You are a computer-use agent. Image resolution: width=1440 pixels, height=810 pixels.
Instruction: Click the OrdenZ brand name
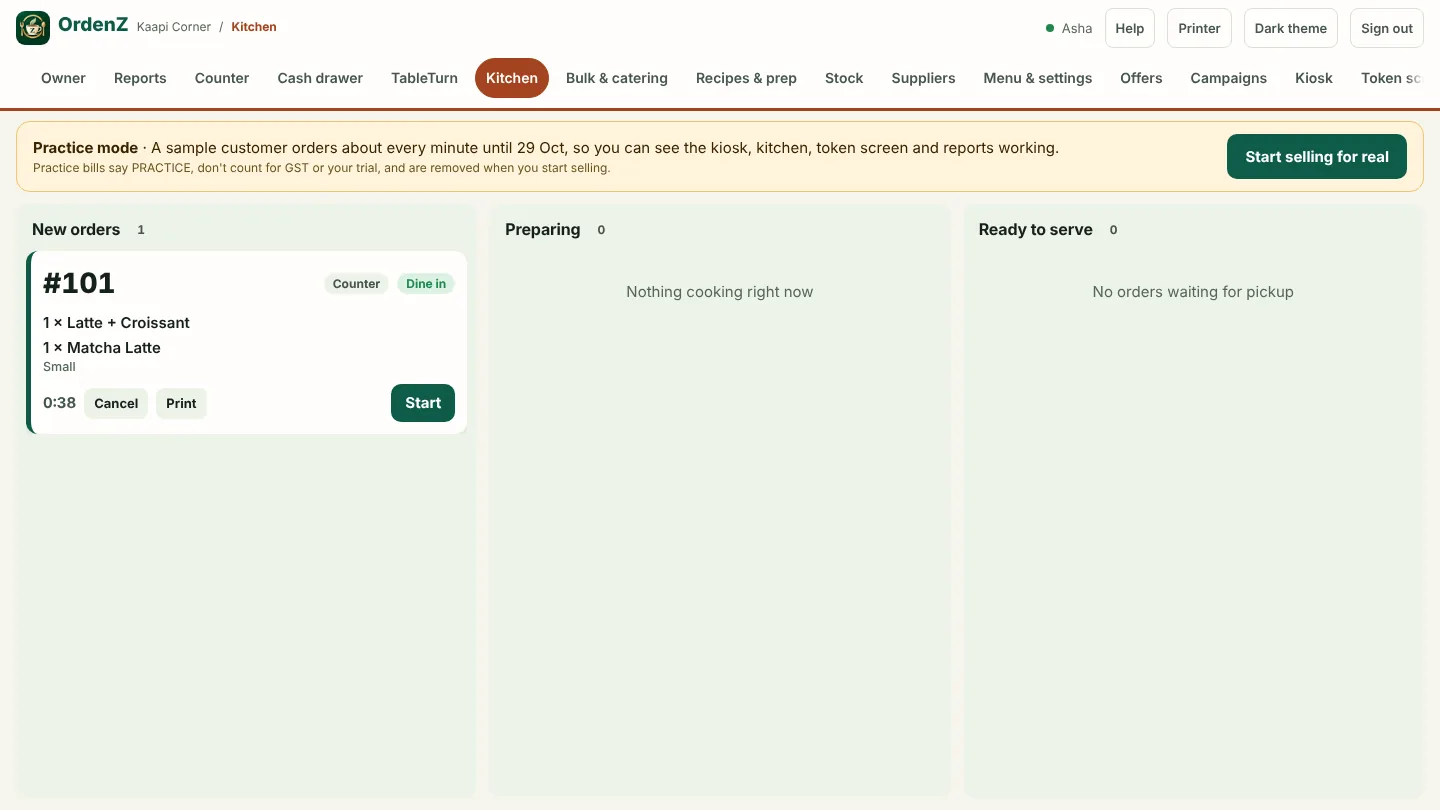coord(93,26)
